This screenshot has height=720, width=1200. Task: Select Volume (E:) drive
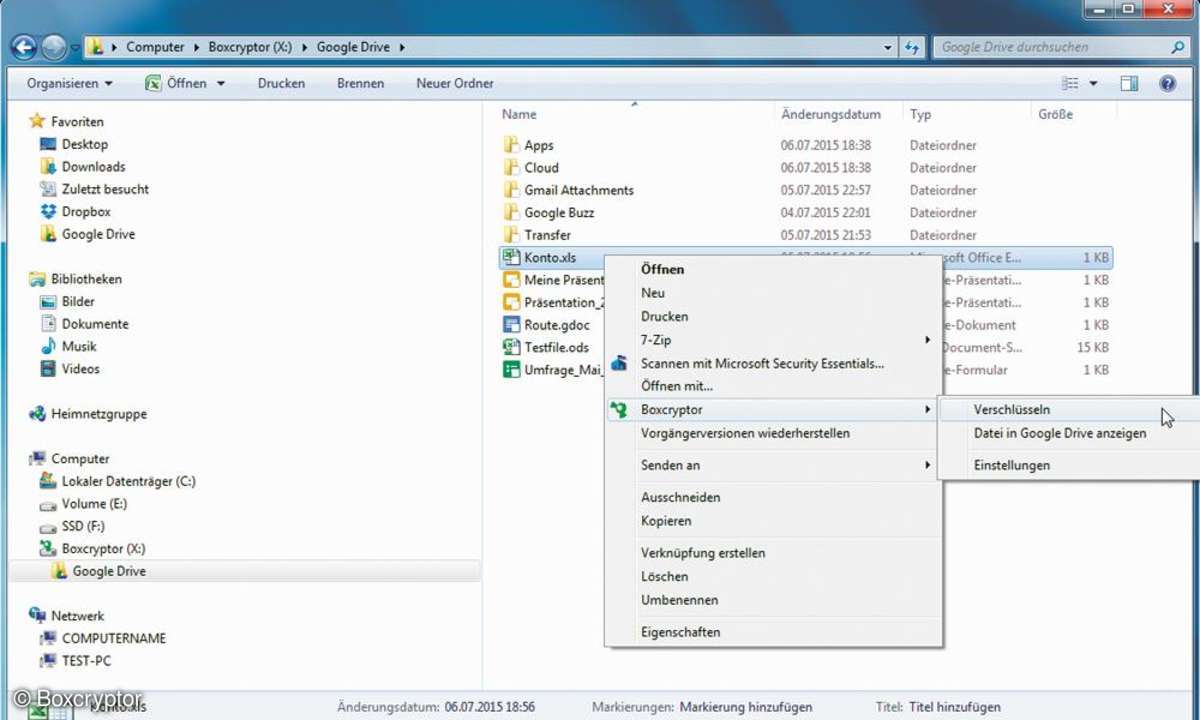pos(94,504)
